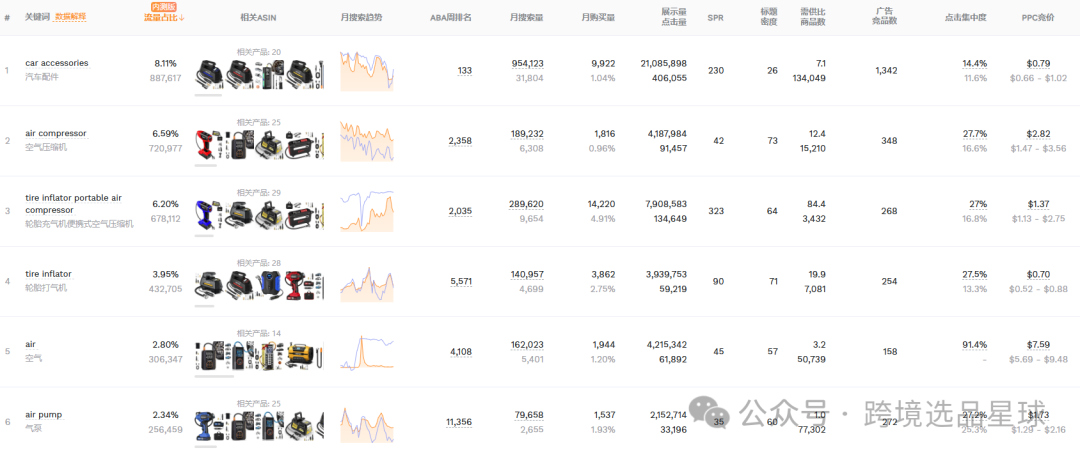This screenshot has width=1080, height=457.
Task: Click the sort arrow beside 流量占比
Action: 182,18
